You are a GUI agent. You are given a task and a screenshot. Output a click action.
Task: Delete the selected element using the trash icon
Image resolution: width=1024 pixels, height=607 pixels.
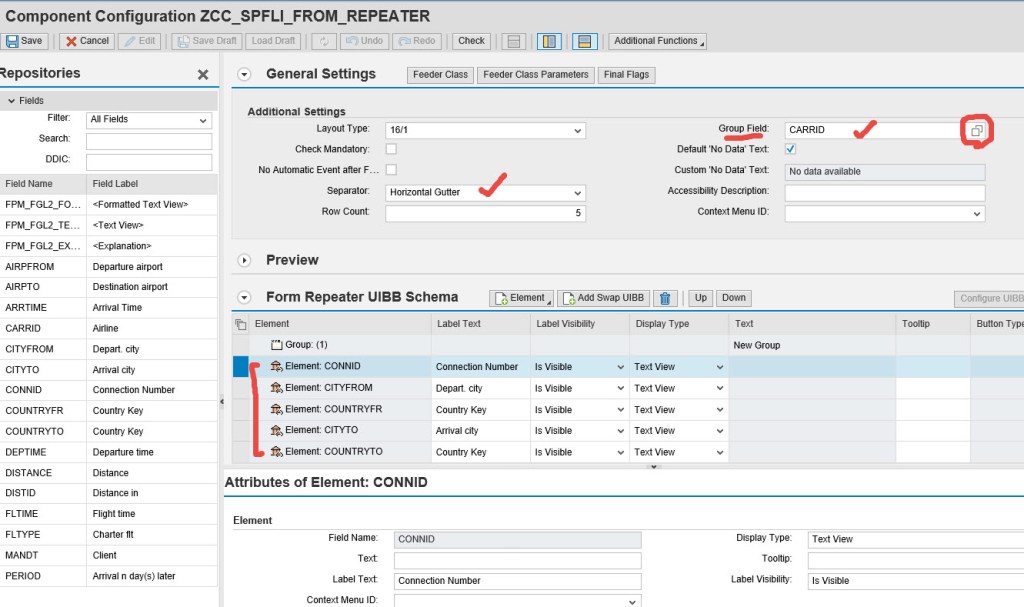pyautogui.click(x=665, y=298)
